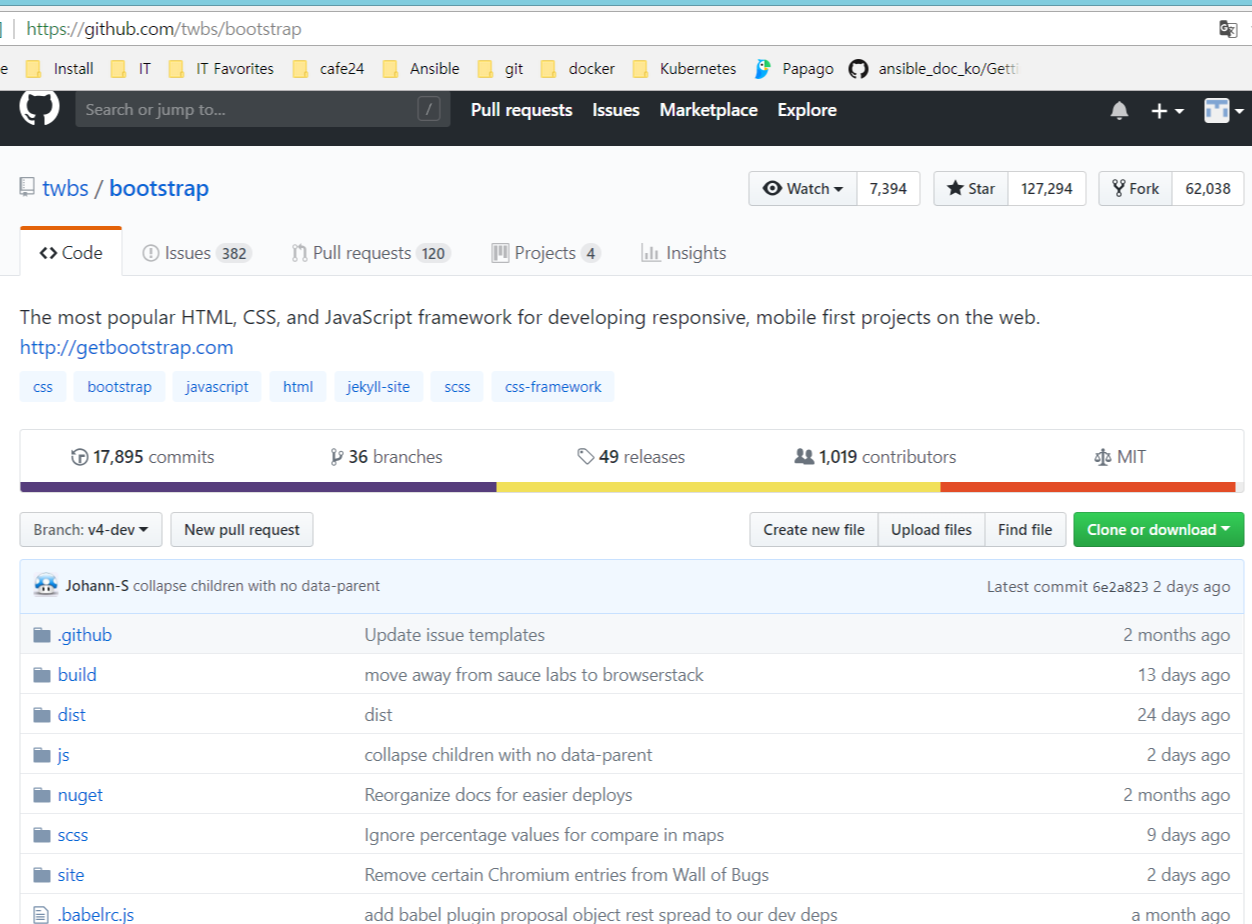Open bootstrap repository name link
This screenshot has width=1252, height=924.
point(159,188)
